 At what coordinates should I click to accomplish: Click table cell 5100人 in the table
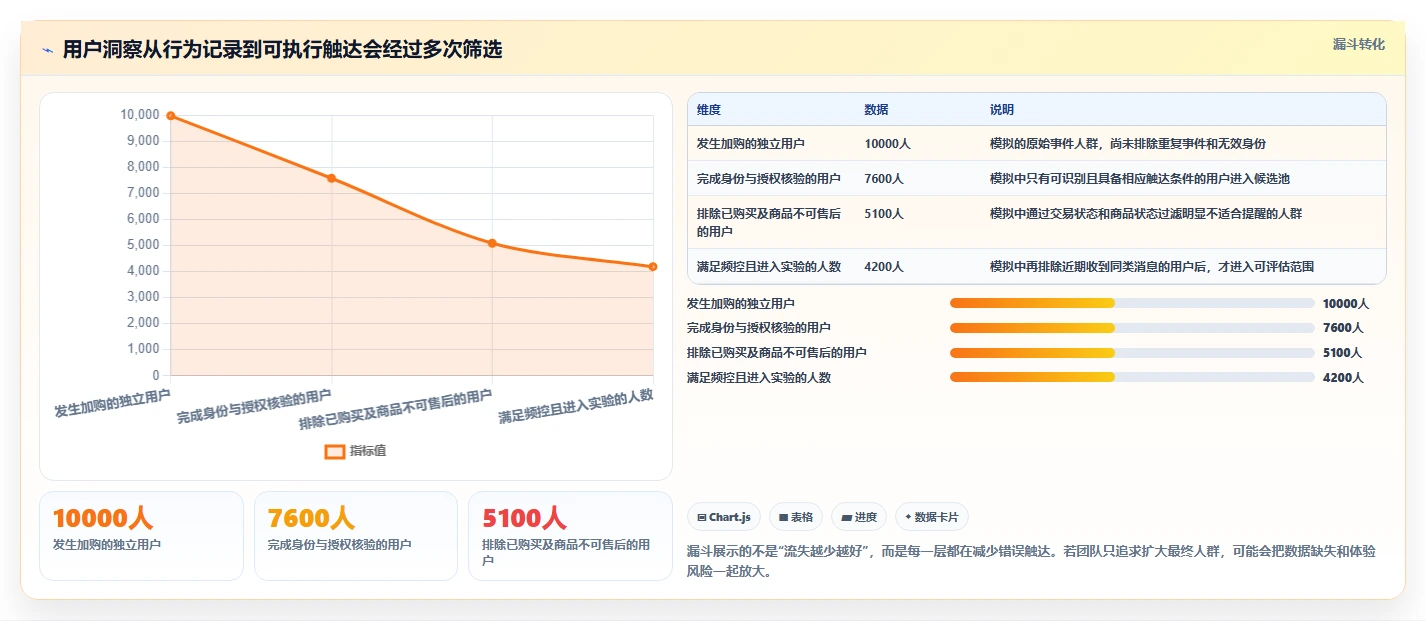(x=884, y=214)
